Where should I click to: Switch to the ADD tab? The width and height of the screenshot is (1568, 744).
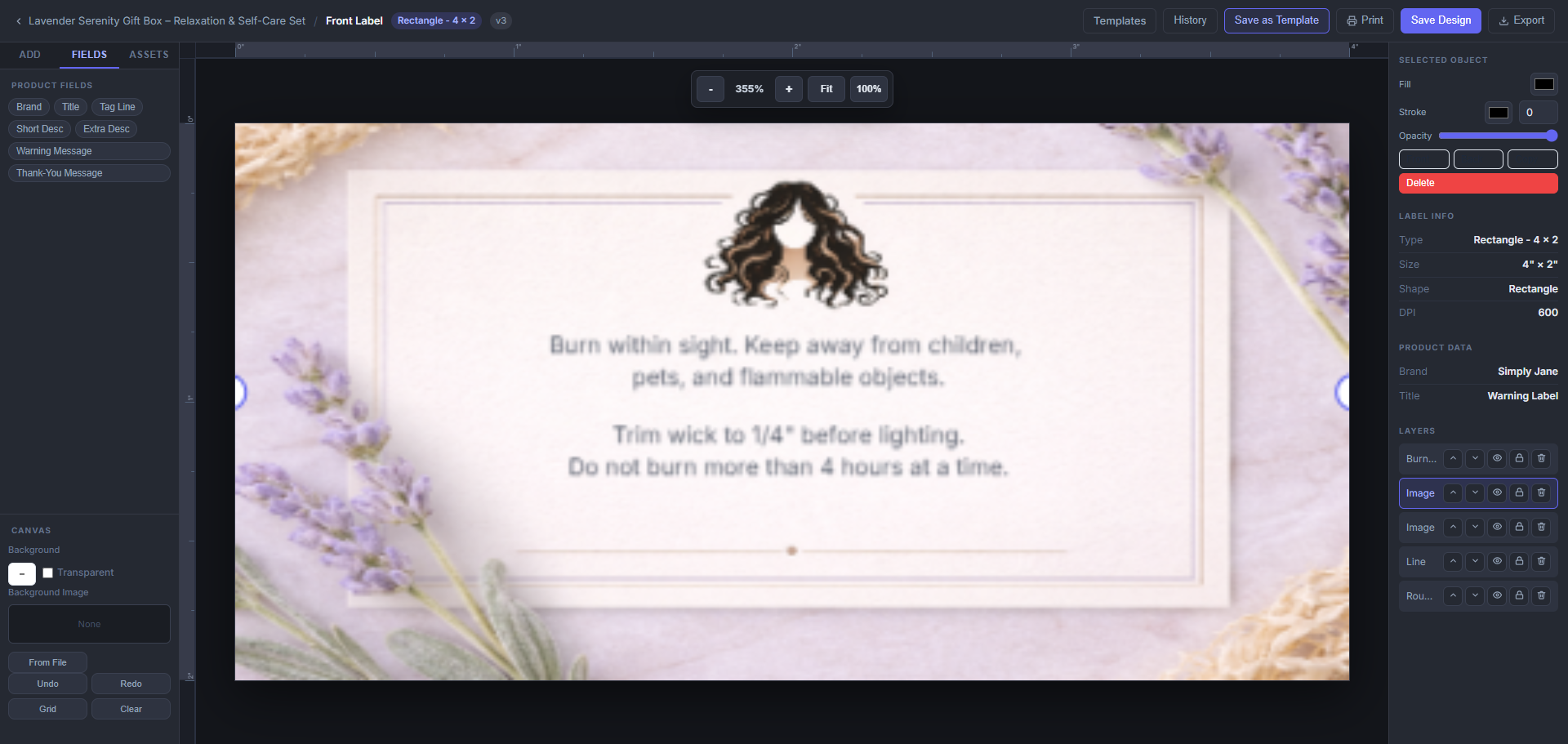(30, 55)
